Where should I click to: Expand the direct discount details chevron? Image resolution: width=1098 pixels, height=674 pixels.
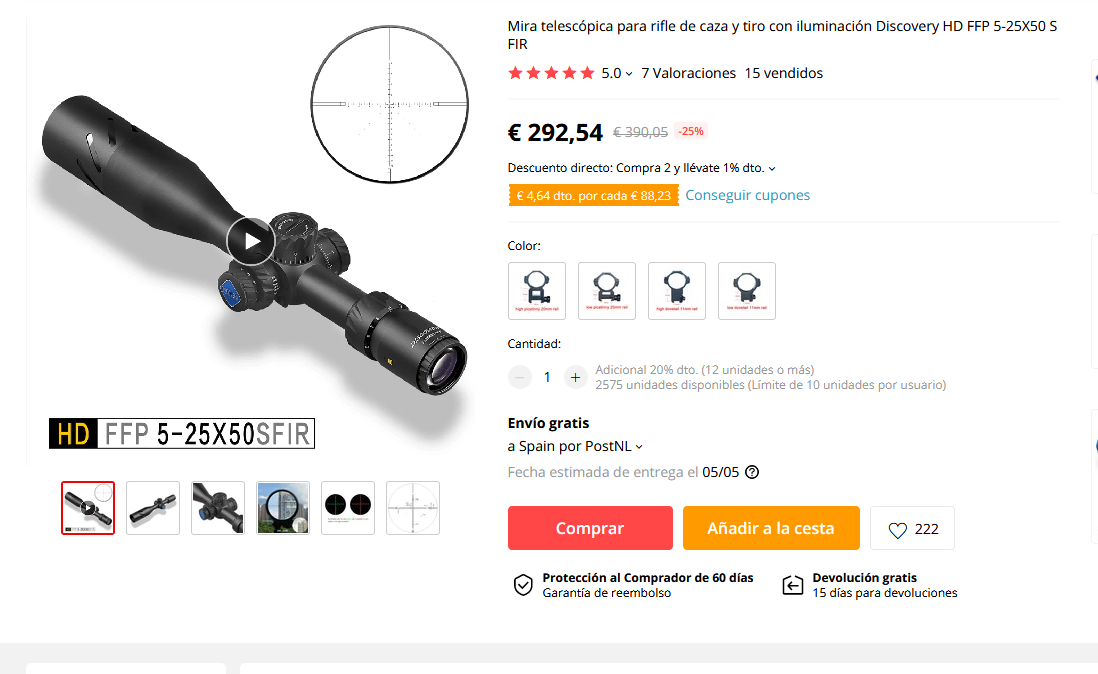772,169
